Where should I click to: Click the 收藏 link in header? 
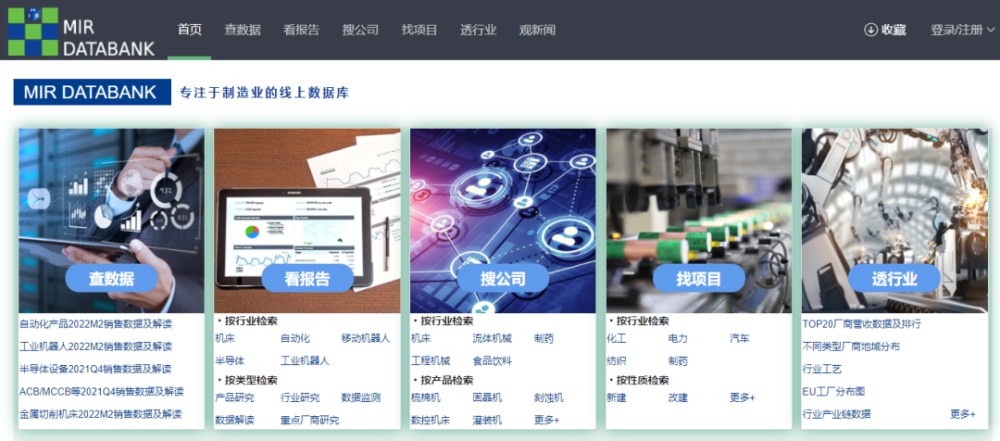[893, 29]
